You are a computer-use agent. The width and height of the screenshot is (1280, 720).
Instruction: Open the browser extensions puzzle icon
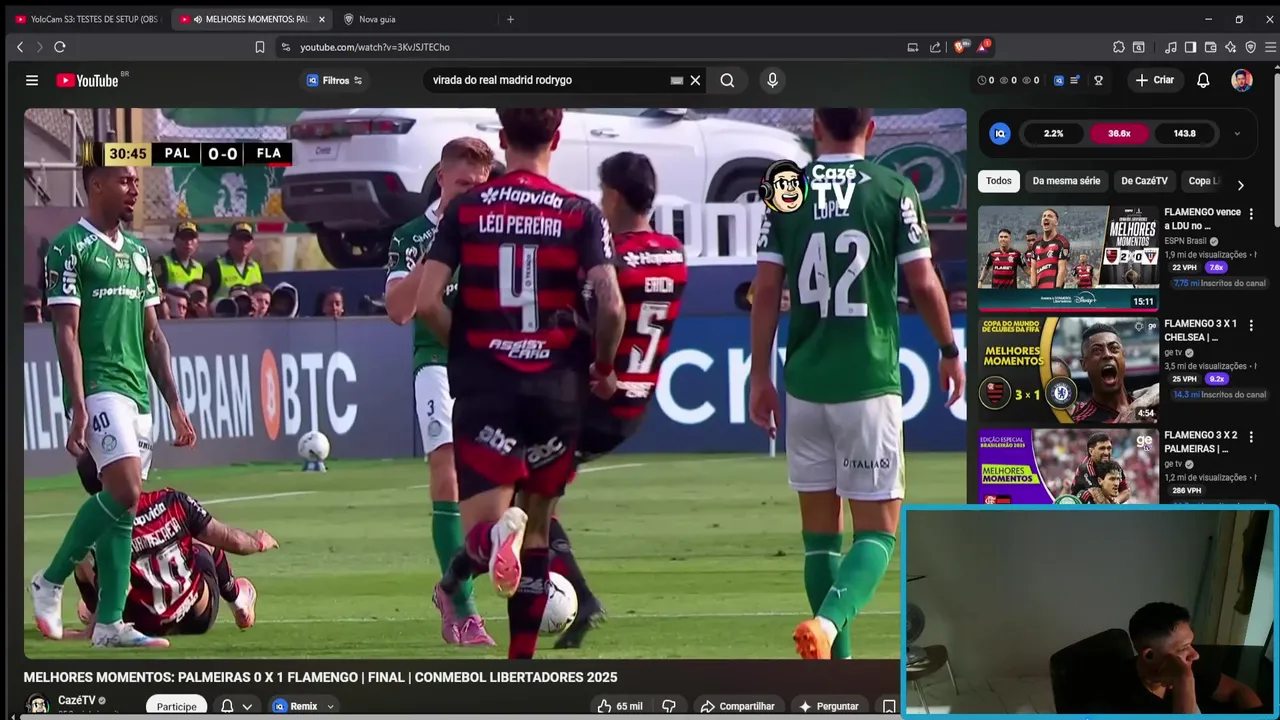(1118, 47)
